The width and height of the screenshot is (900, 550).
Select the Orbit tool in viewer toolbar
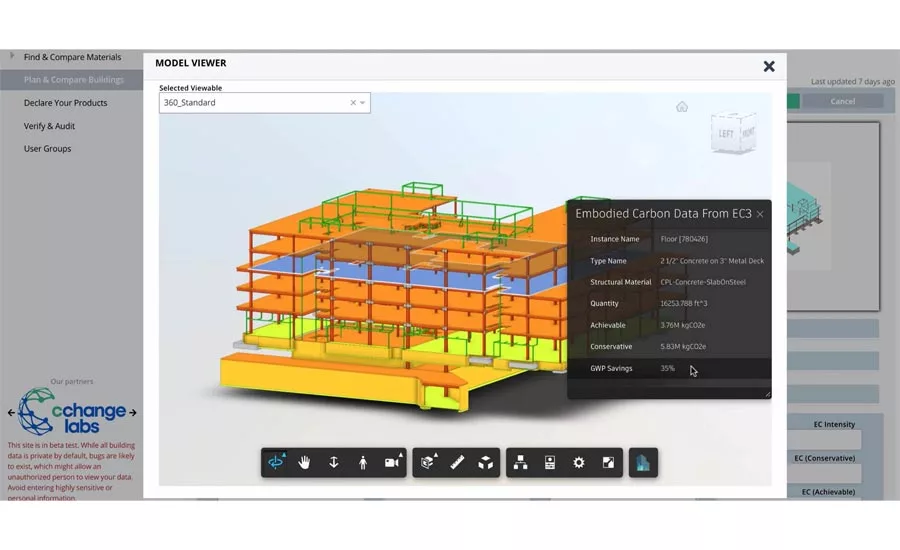pyautogui.click(x=276, y=462)
